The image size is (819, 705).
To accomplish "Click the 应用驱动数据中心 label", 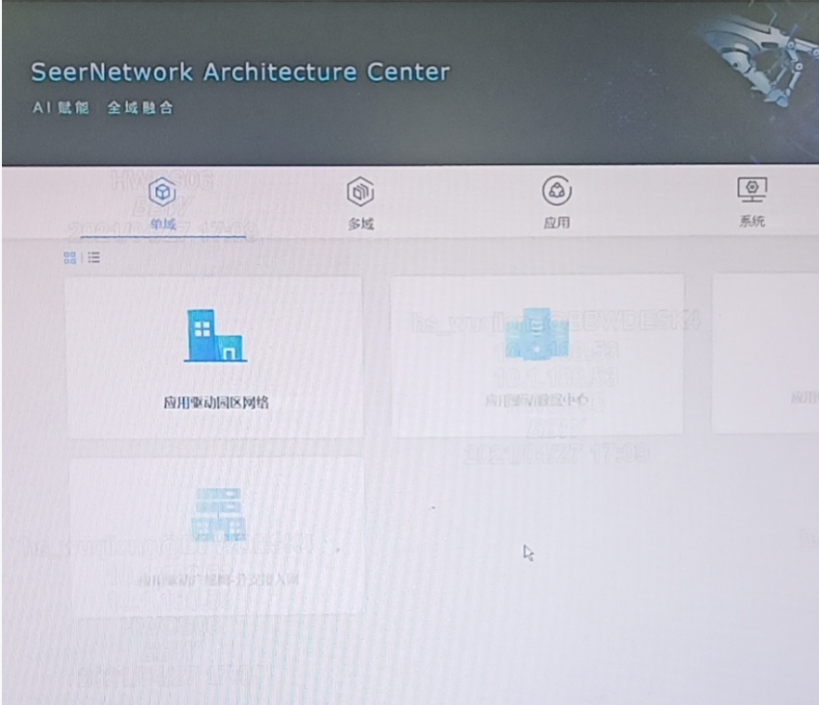I will click(x=536, y=401).
